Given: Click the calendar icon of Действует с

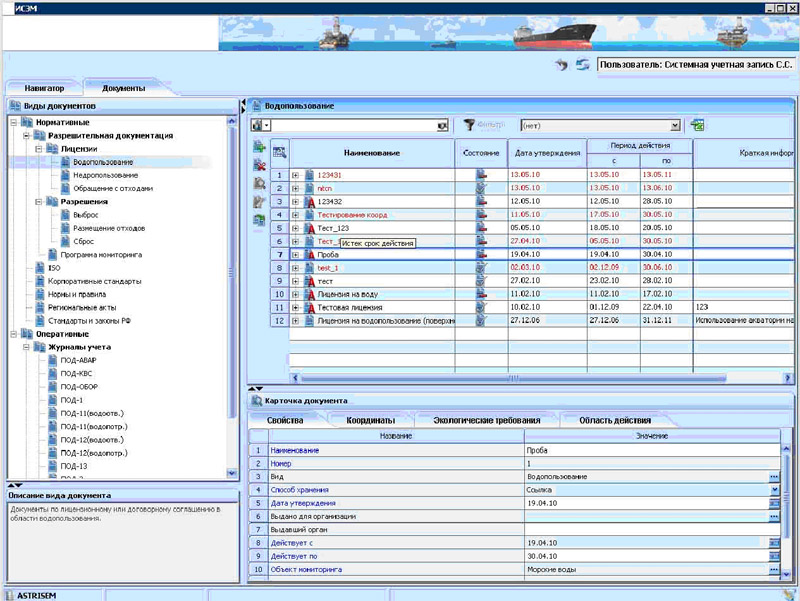Looking at the screenshot, I should (x=774, y=543).
